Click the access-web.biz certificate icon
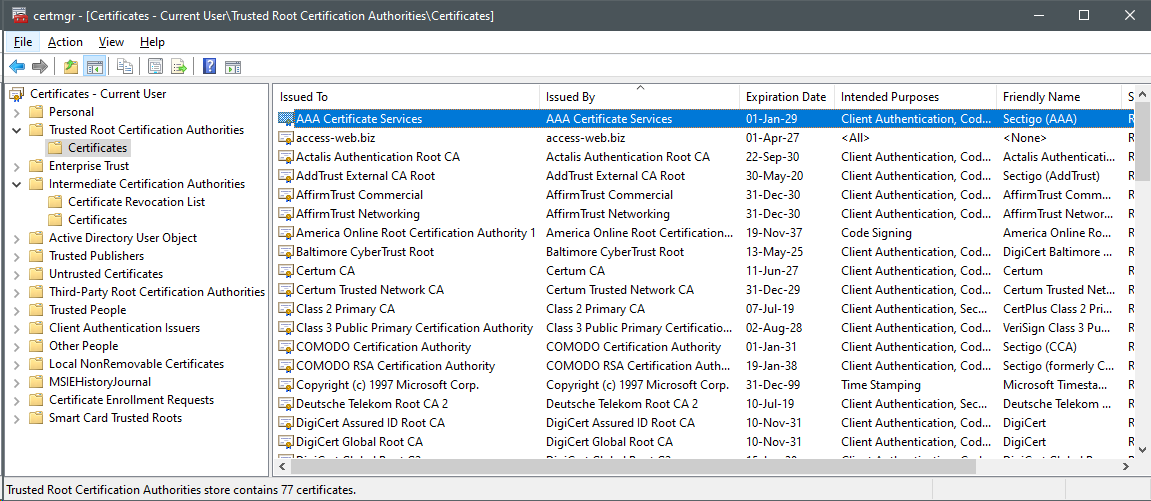This screenshot has height=501, width=1151. coord(286,137)
